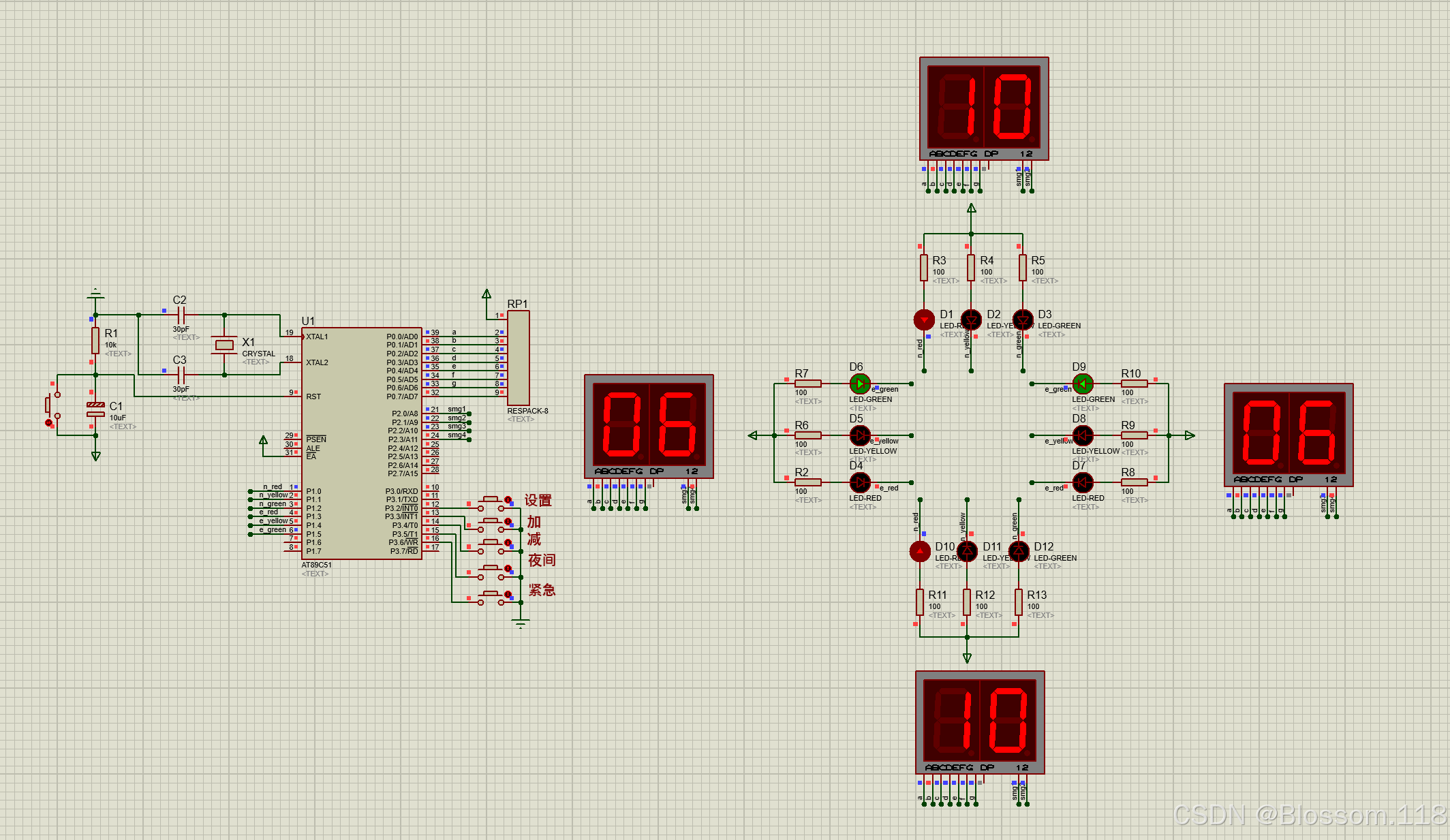The image size is (1450, 840).
Task: Select the RESPACK-8 resistor pack RP1
Action: 518,358
